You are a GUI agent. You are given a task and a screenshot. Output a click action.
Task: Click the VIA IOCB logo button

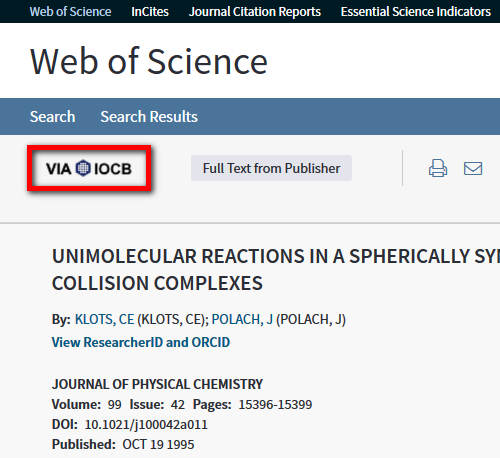pyautogui.click(x=89, y=168)
